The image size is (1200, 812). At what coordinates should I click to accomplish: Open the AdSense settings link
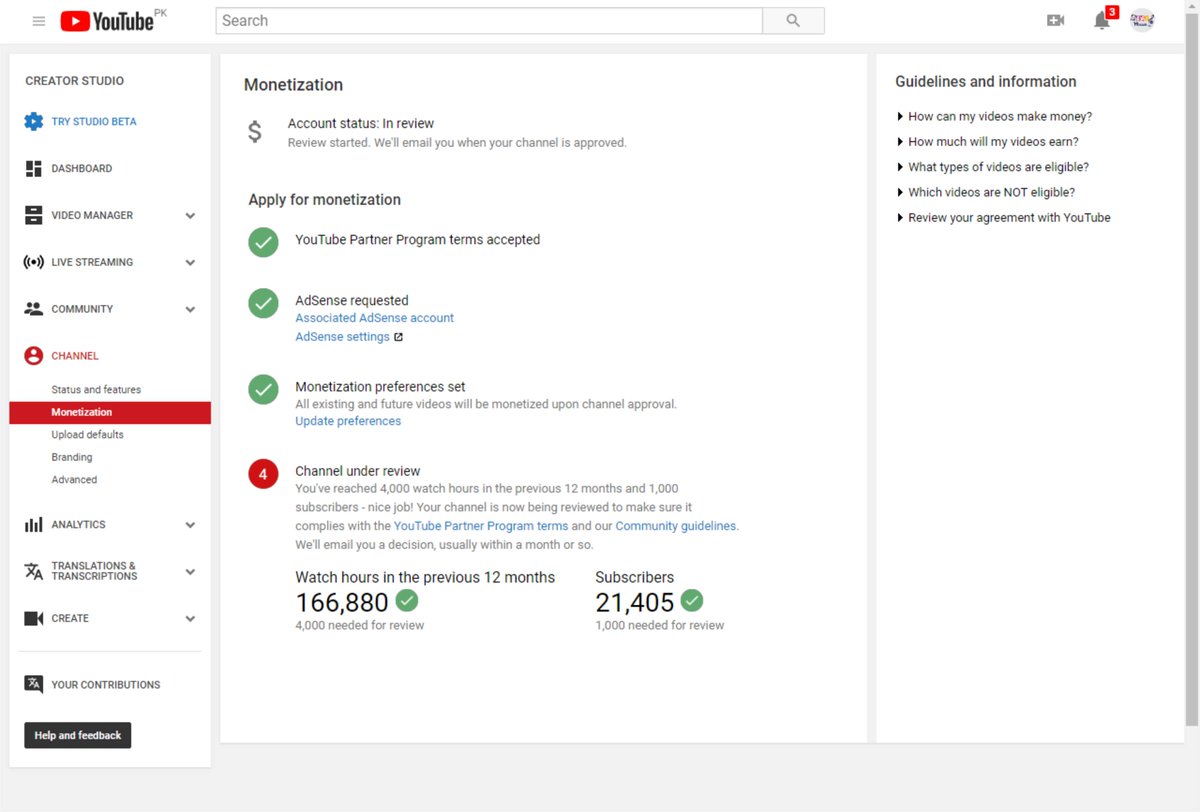click(342, 337)
